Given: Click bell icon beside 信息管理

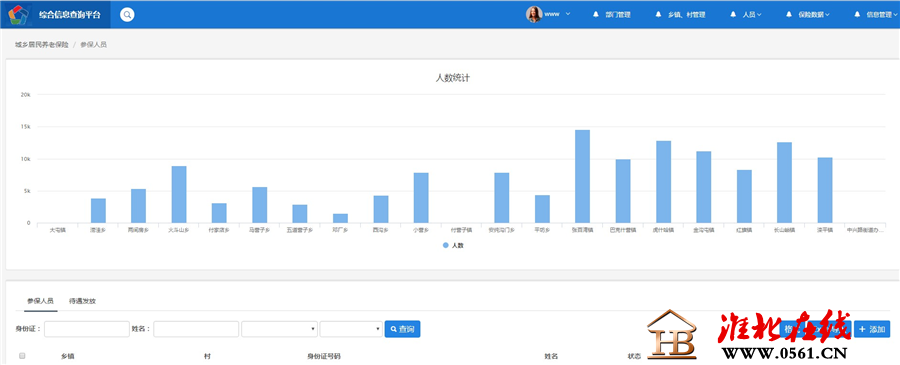Looking at the screenshot, I should point(857,14).
